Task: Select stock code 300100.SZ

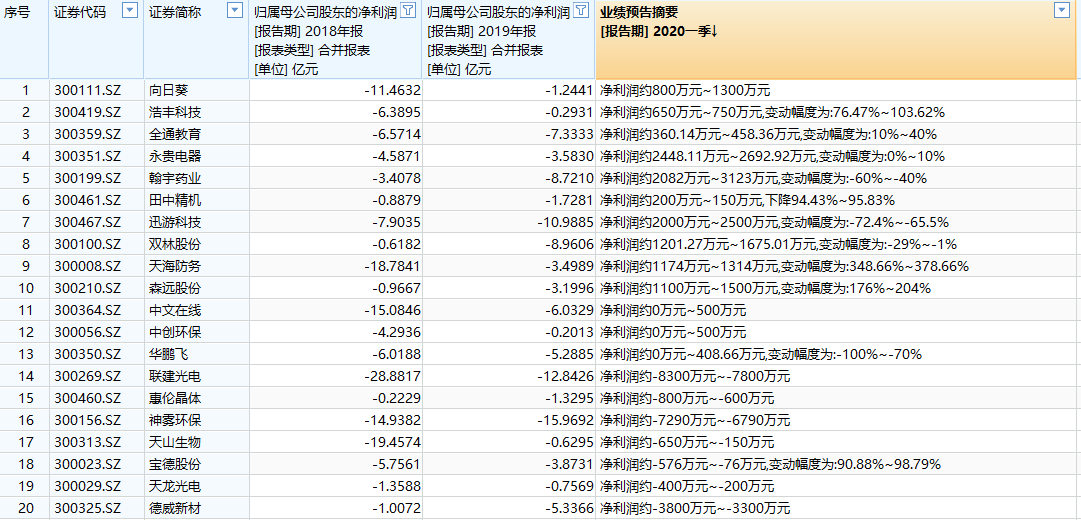Action: pos(88,244)
